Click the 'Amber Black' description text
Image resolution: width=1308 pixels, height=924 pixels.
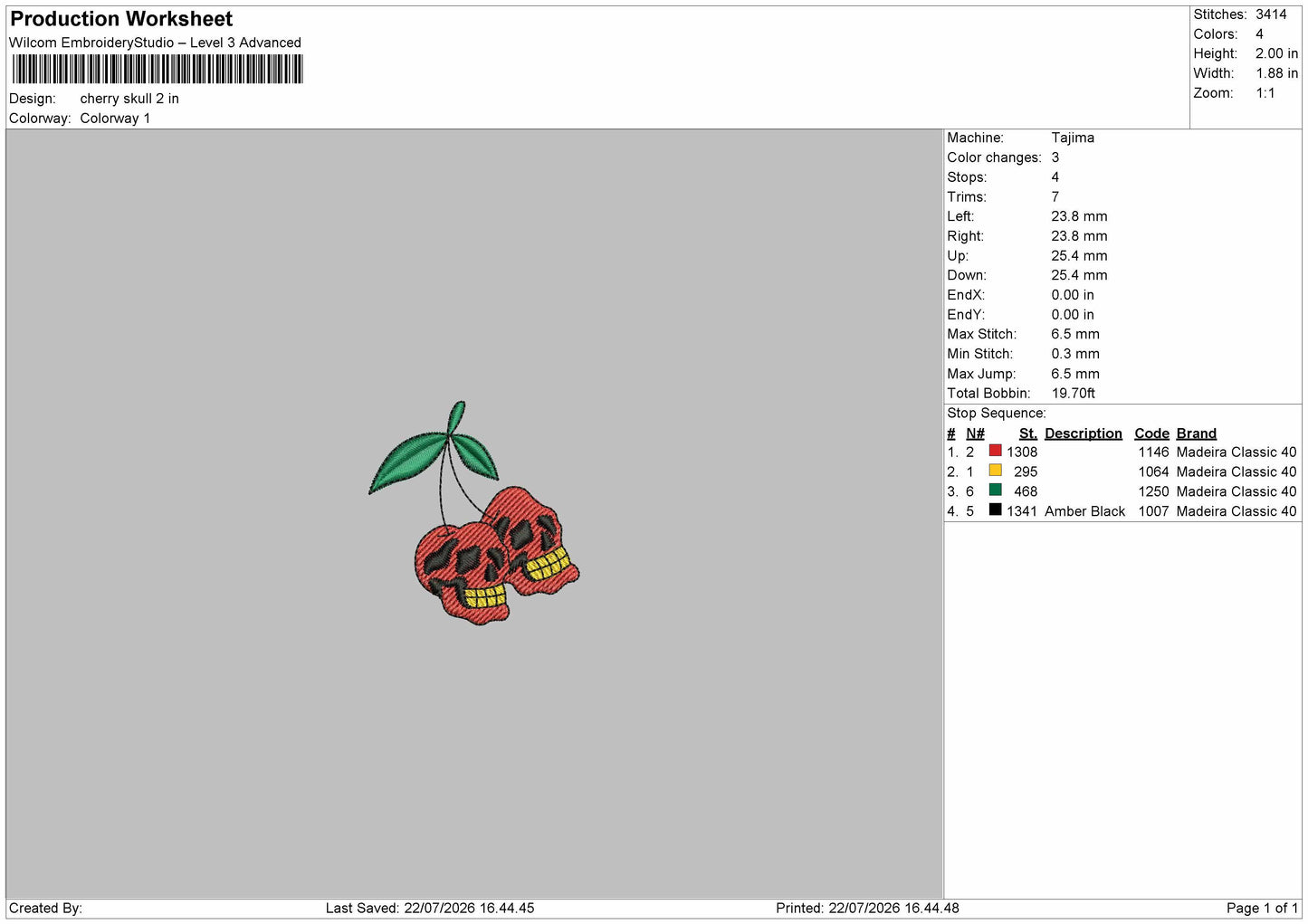click(x=1084, y=512)
